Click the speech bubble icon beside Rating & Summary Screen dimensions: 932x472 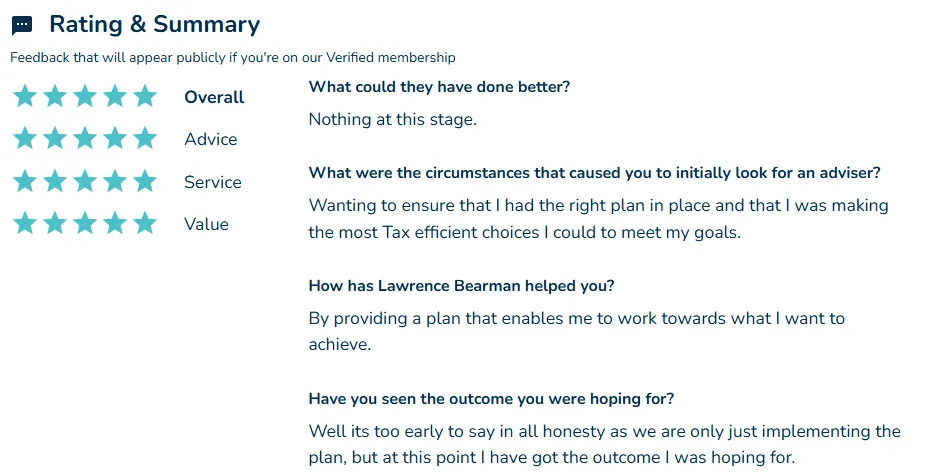[x=22, y=25]
